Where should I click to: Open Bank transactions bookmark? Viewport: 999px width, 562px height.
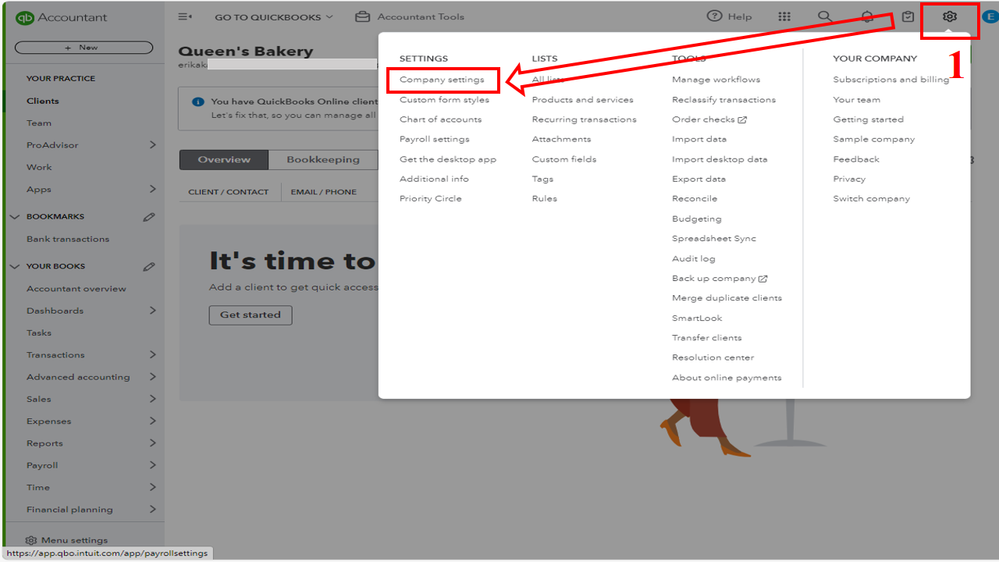[68, 239]
